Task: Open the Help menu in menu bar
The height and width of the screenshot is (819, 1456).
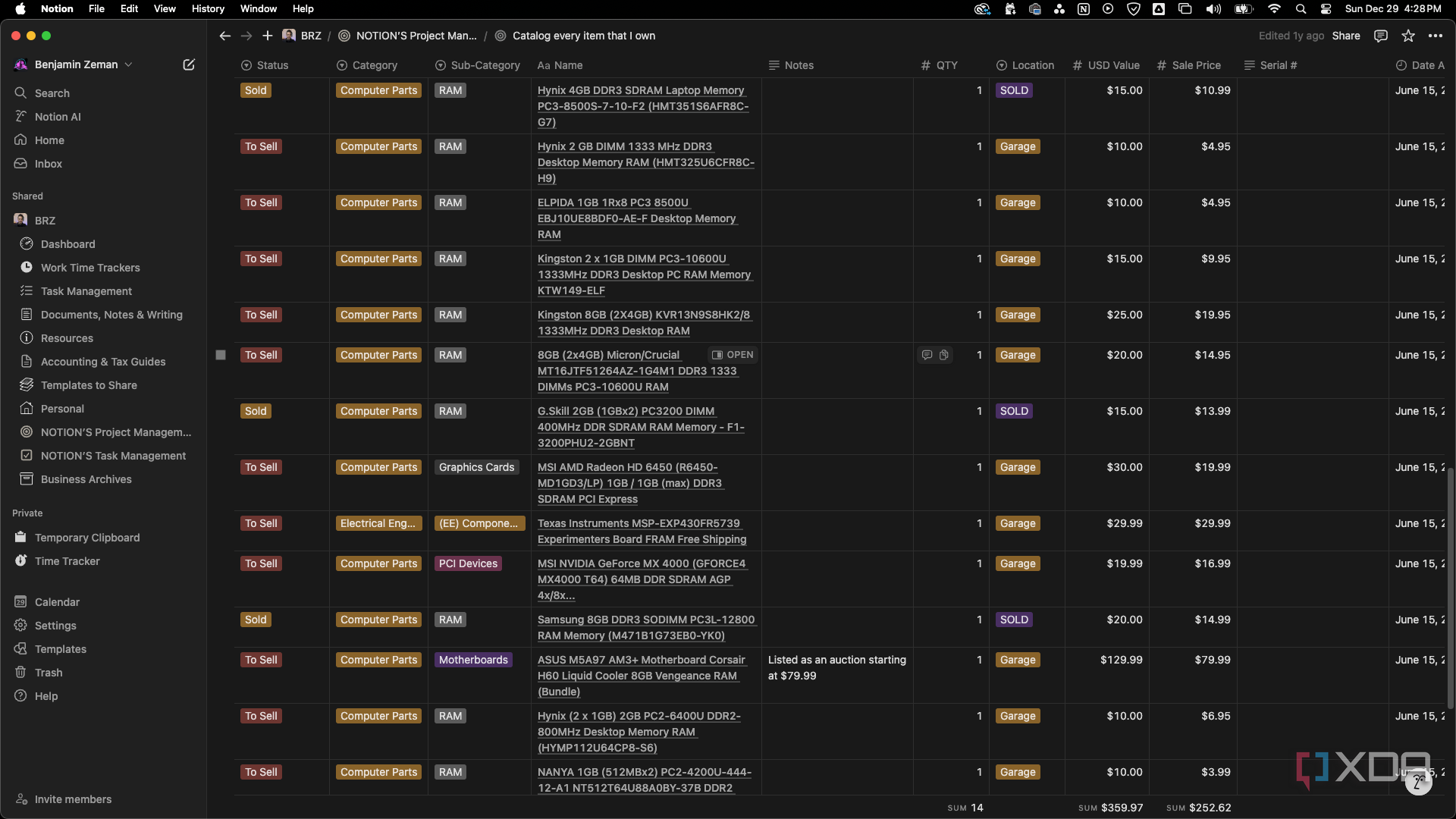Action: [x=303, y=8]
